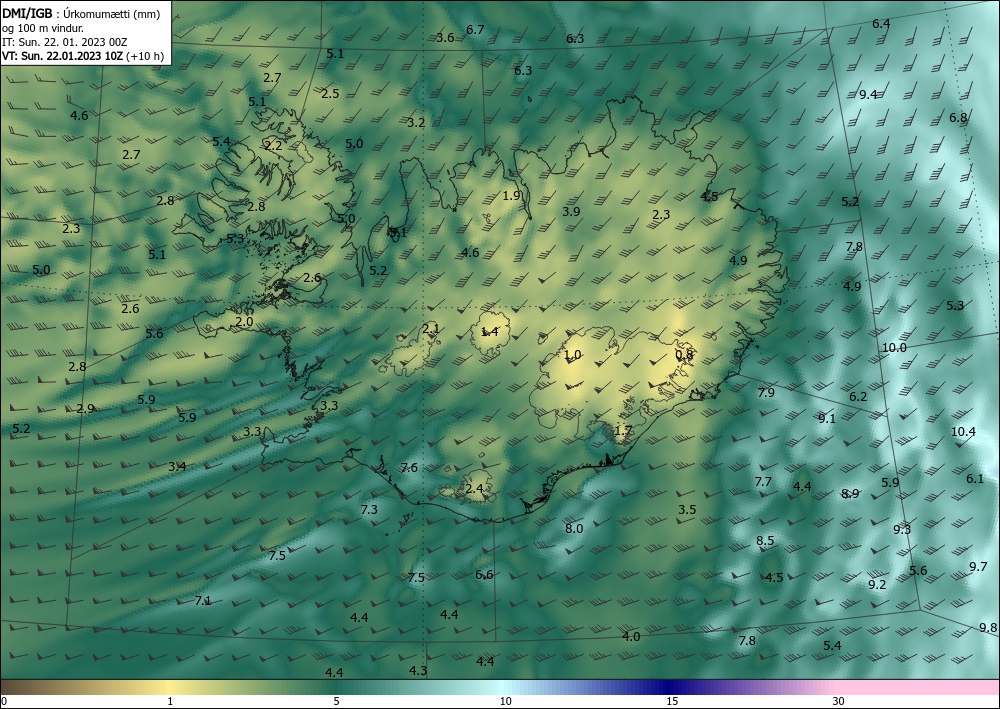The width and height of the screenshot is (1000, 709).
Task: Click the 1.0 value on the glacier
Action: click(572, 354)
